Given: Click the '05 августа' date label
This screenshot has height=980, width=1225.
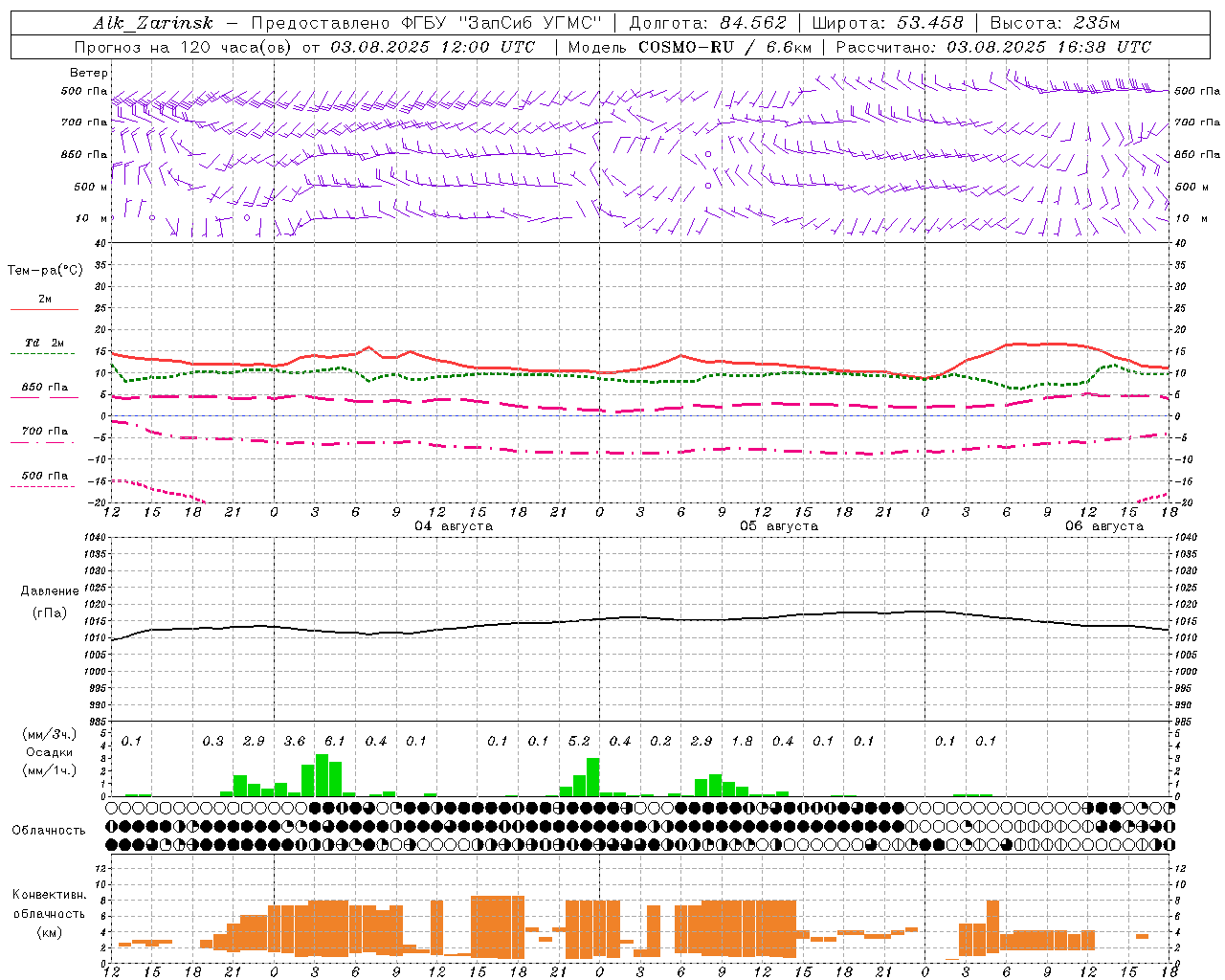Looking at the screenshot, I should click(x=778, y=525).
